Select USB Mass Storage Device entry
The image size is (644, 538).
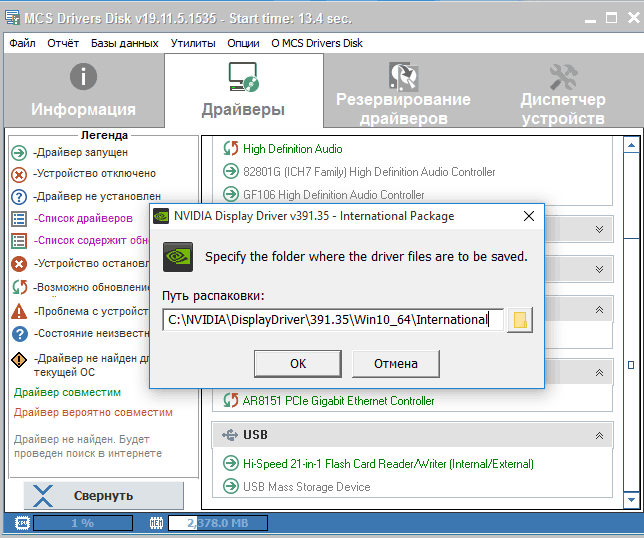click(306, 487)
